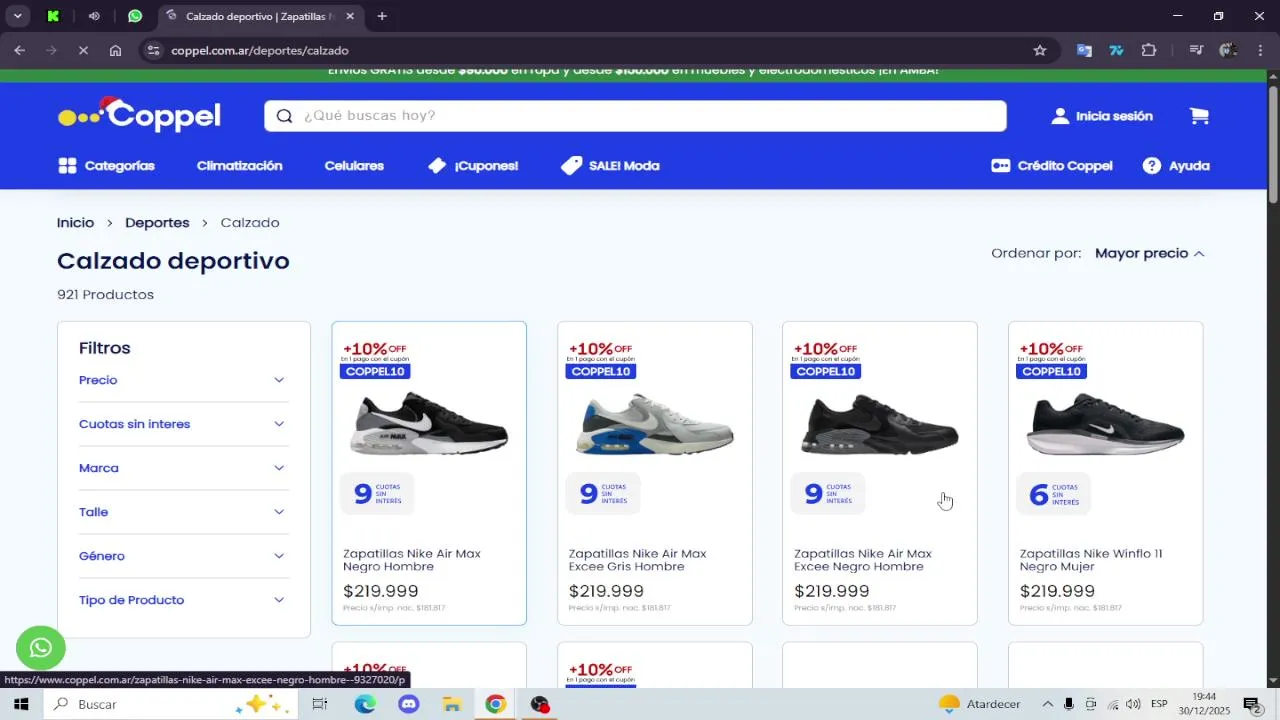Image resolution: width=1280 pixels, height=720 pixels.
Task: Open Task View on the taskbar
Action: click(x=320, y=704)
